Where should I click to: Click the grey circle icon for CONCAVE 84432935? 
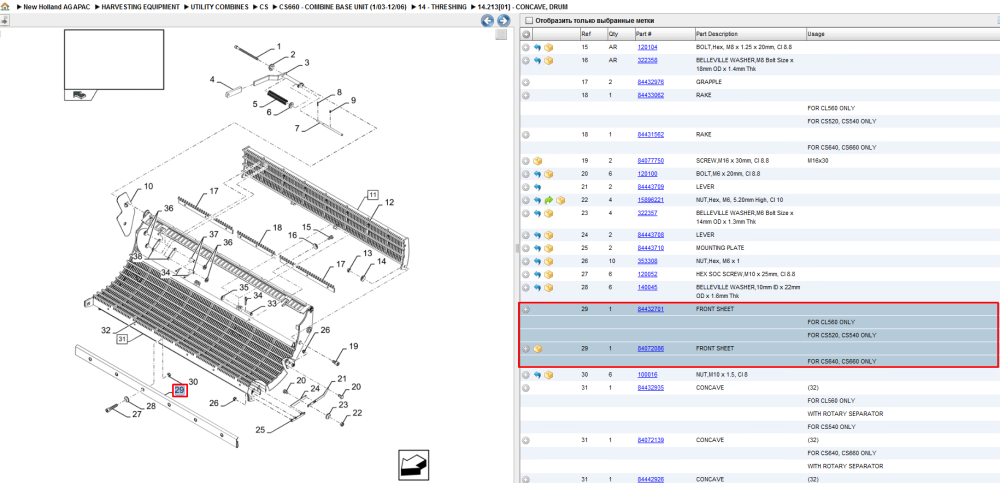point(526,388)
